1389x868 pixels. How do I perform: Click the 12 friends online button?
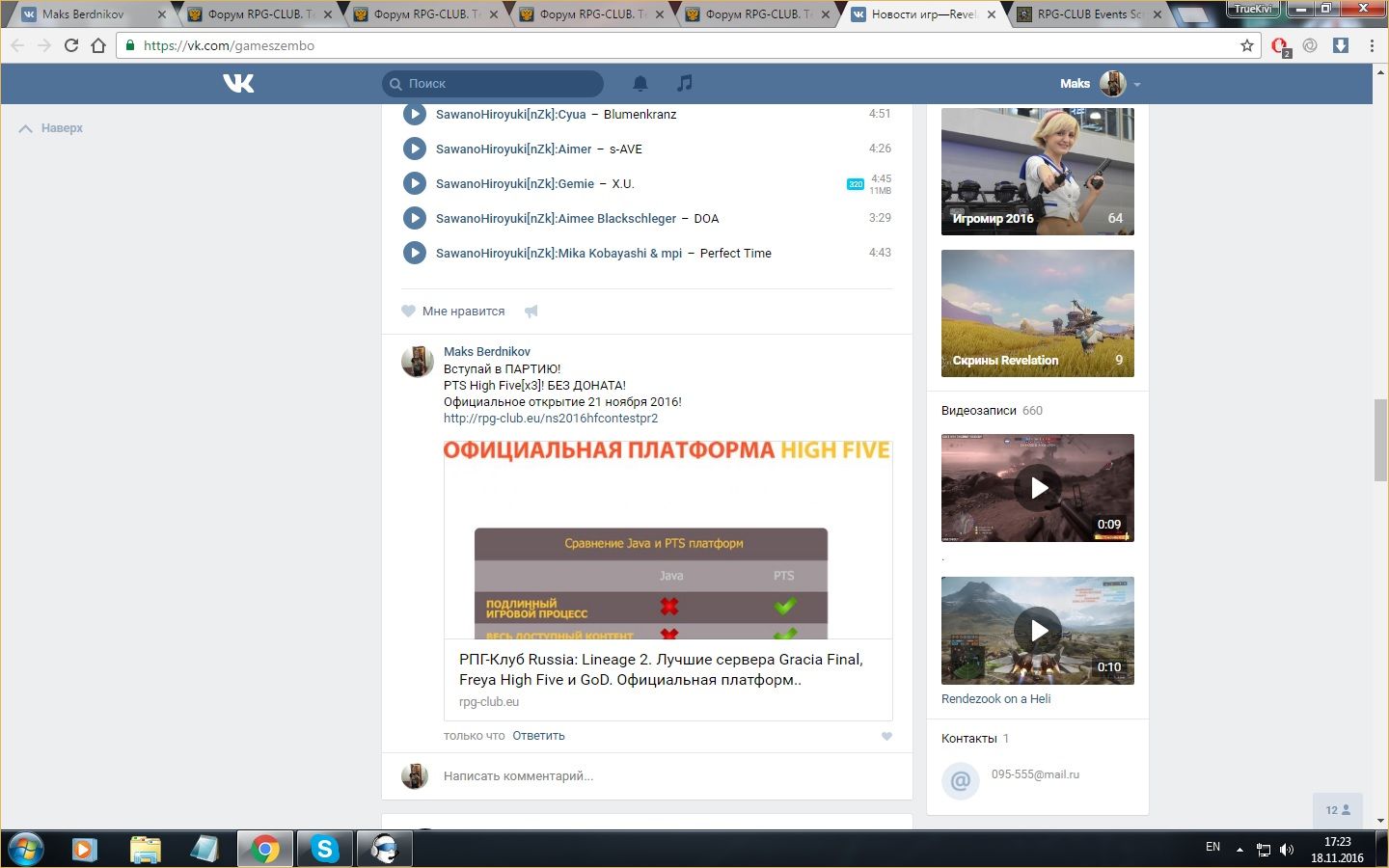click(x=1338, y=811)
